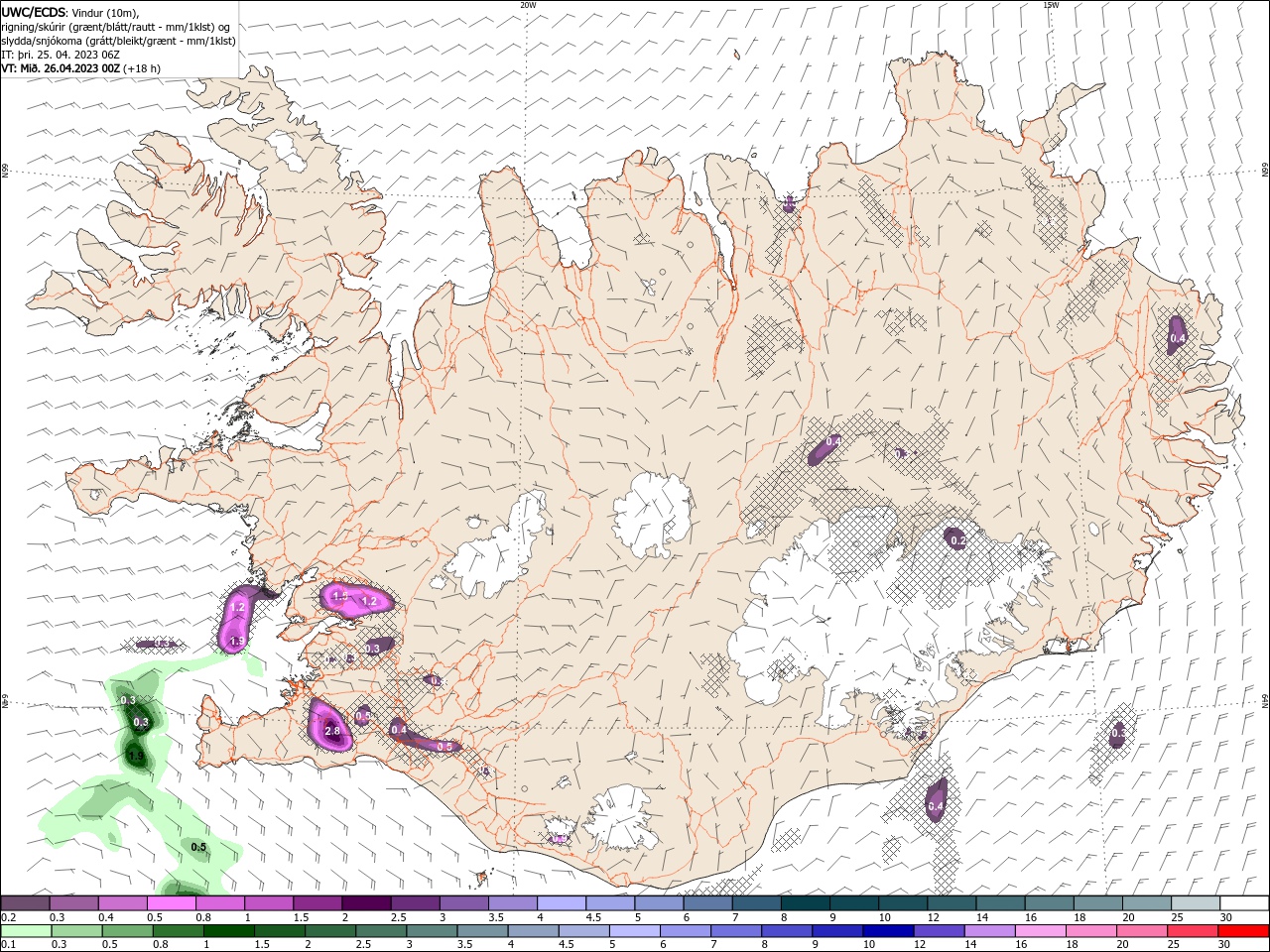Viewport: 1270px width, 952px height.
Task: Pick the upper legend swatch labeled 0.8
Action: [220, 902]
